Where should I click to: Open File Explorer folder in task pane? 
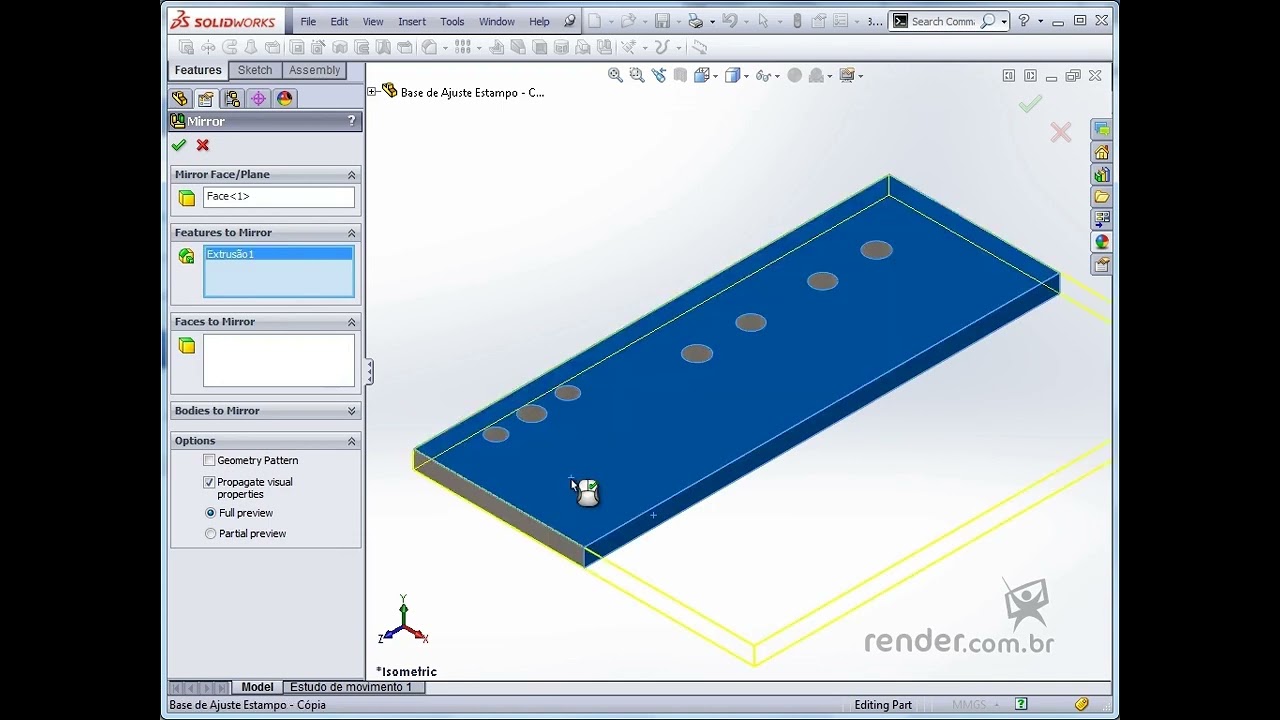coord(1102,197)
